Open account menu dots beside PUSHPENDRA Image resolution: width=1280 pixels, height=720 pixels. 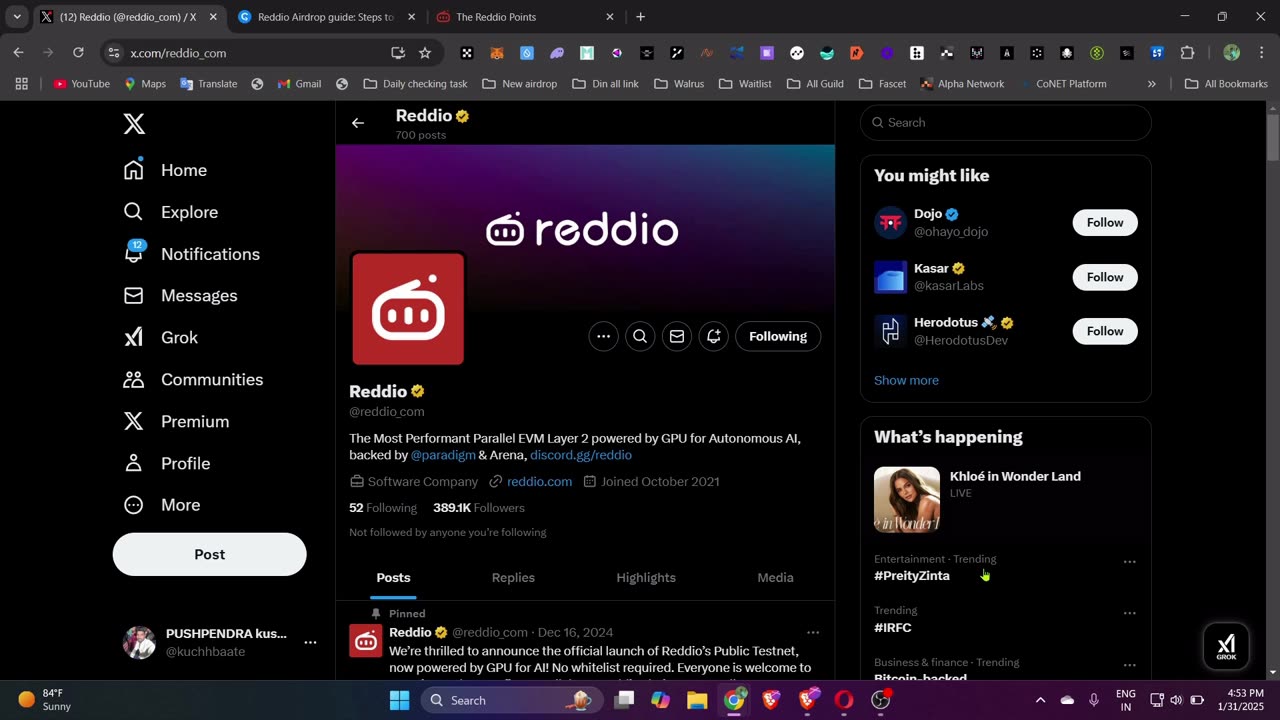[x=310, y=642]
